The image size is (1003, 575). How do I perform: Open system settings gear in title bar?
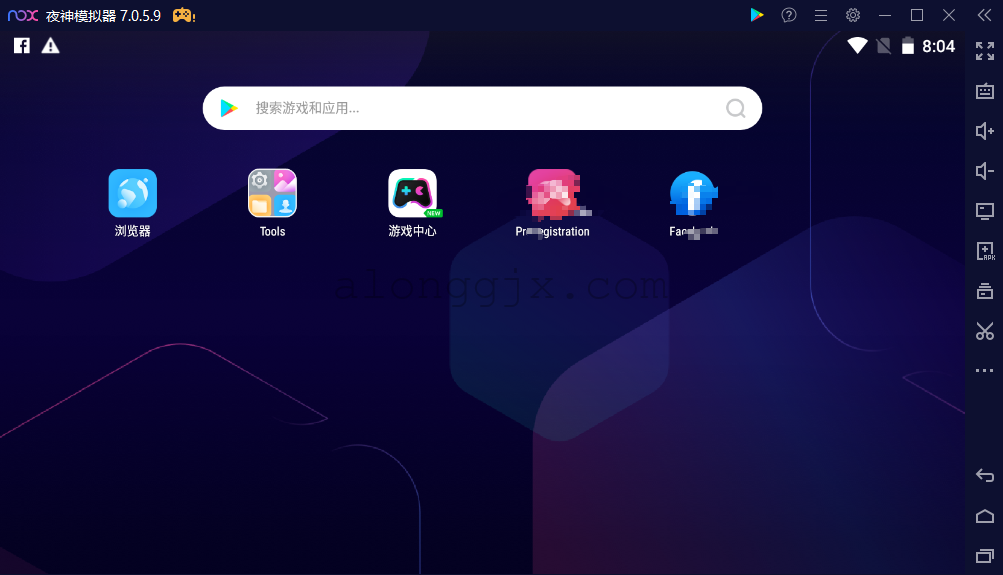pos(853,15)
